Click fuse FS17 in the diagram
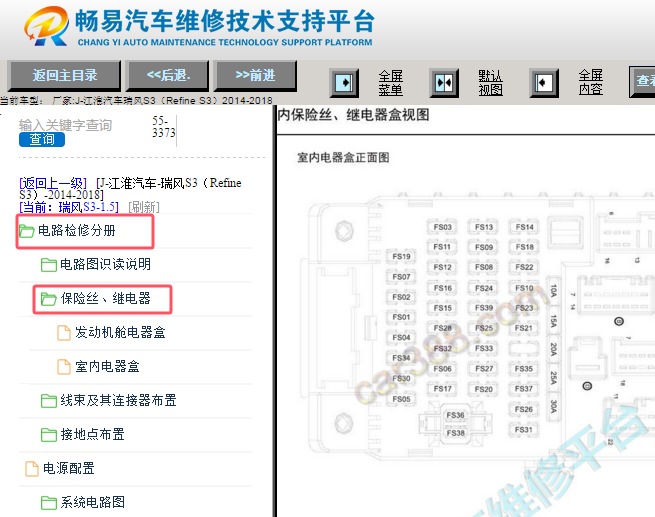655x517 pixels. [442, 389]
